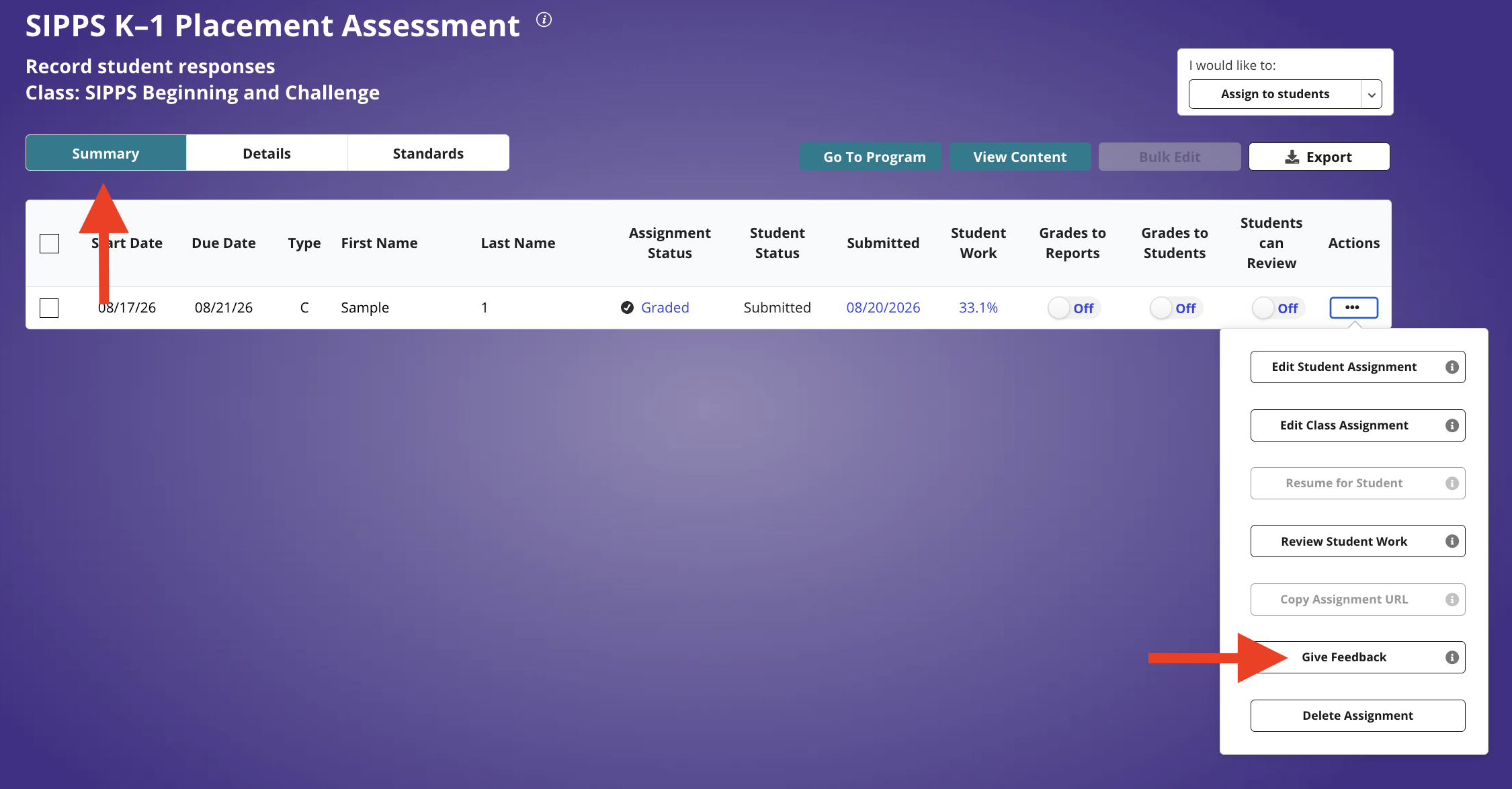Click the info icon on Resume for Student

coord(1452,483)
